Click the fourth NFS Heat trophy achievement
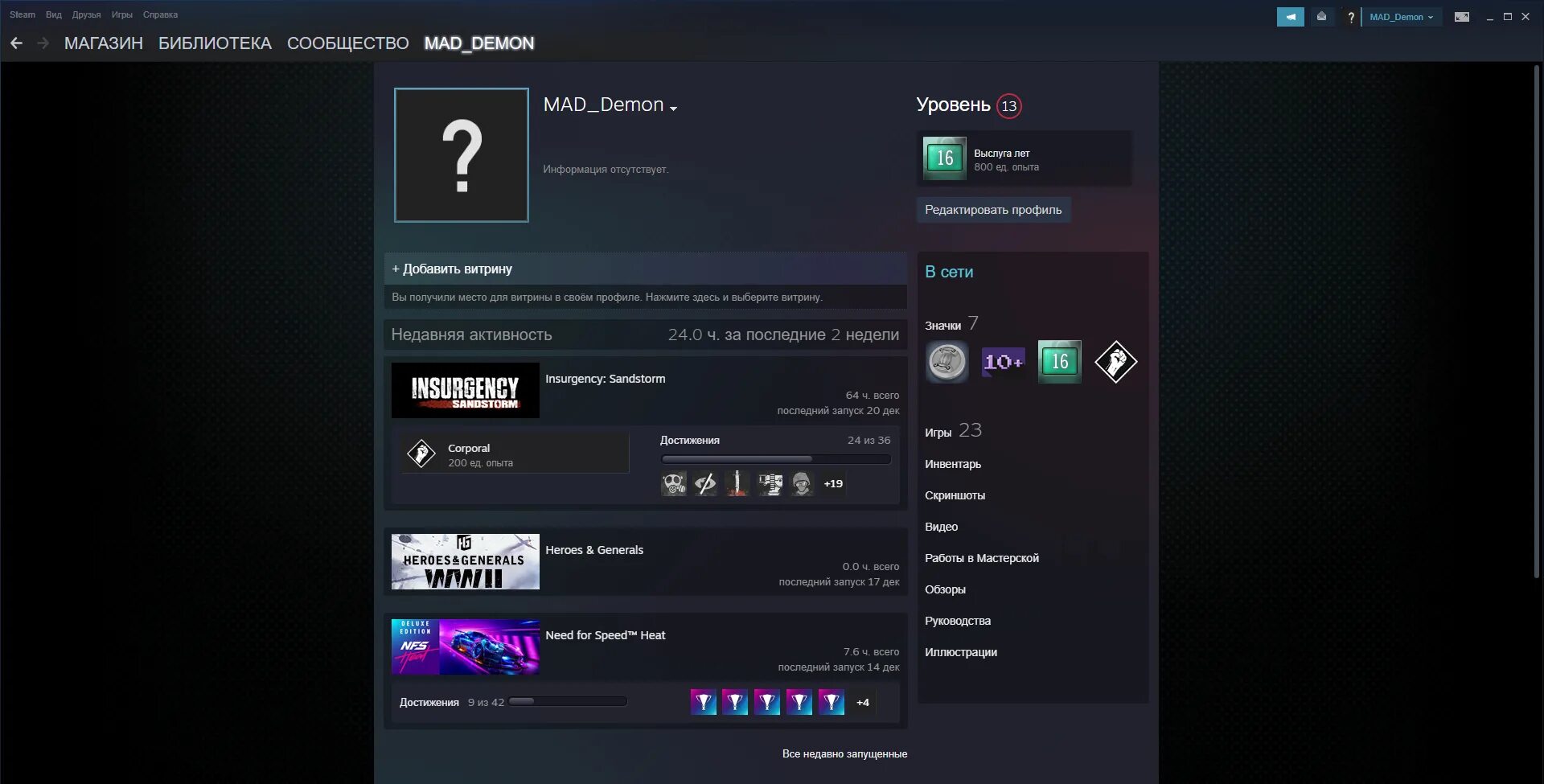The height and width of the screenshot is (784, 1544). coord(799,702)
